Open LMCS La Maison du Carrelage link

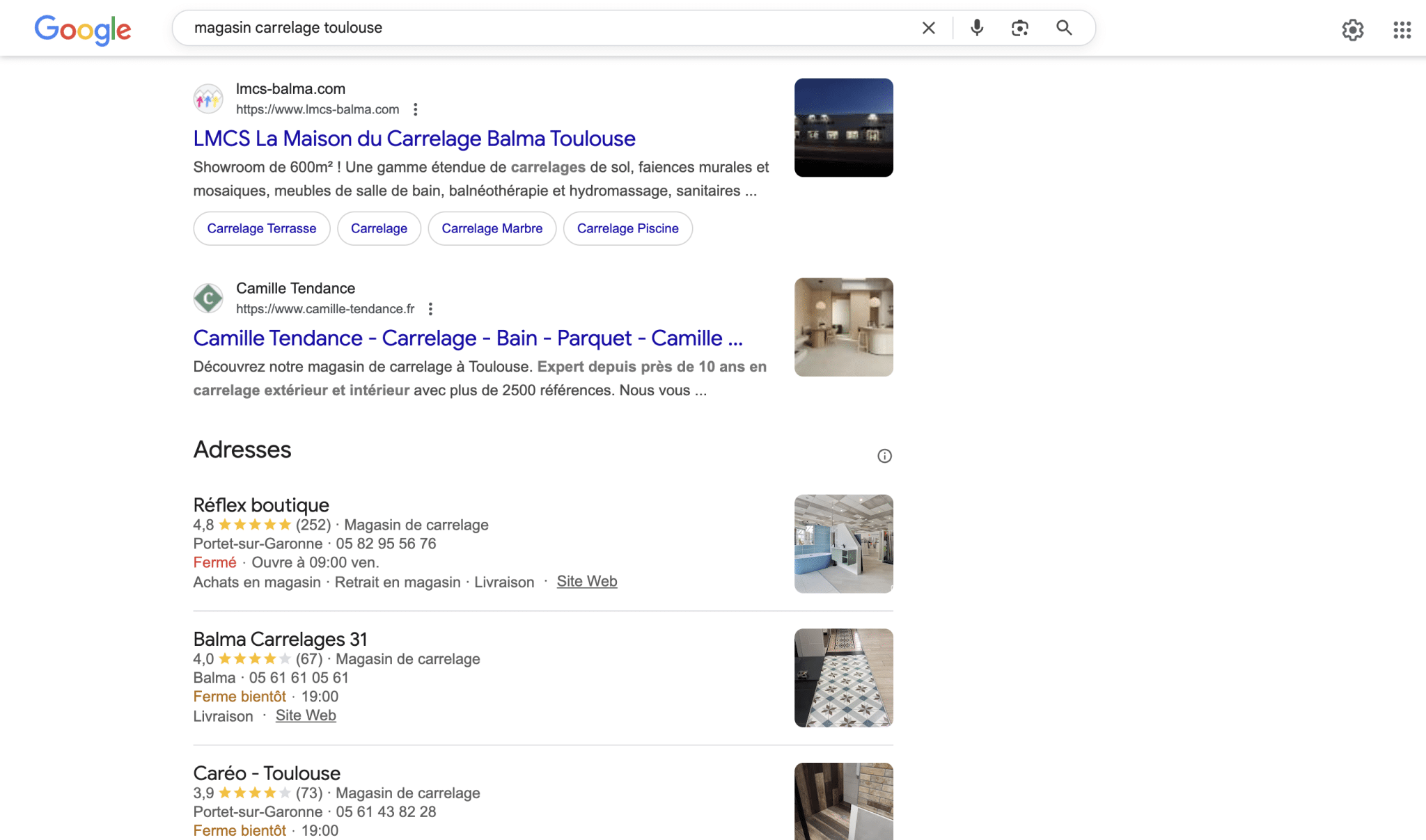414,138
